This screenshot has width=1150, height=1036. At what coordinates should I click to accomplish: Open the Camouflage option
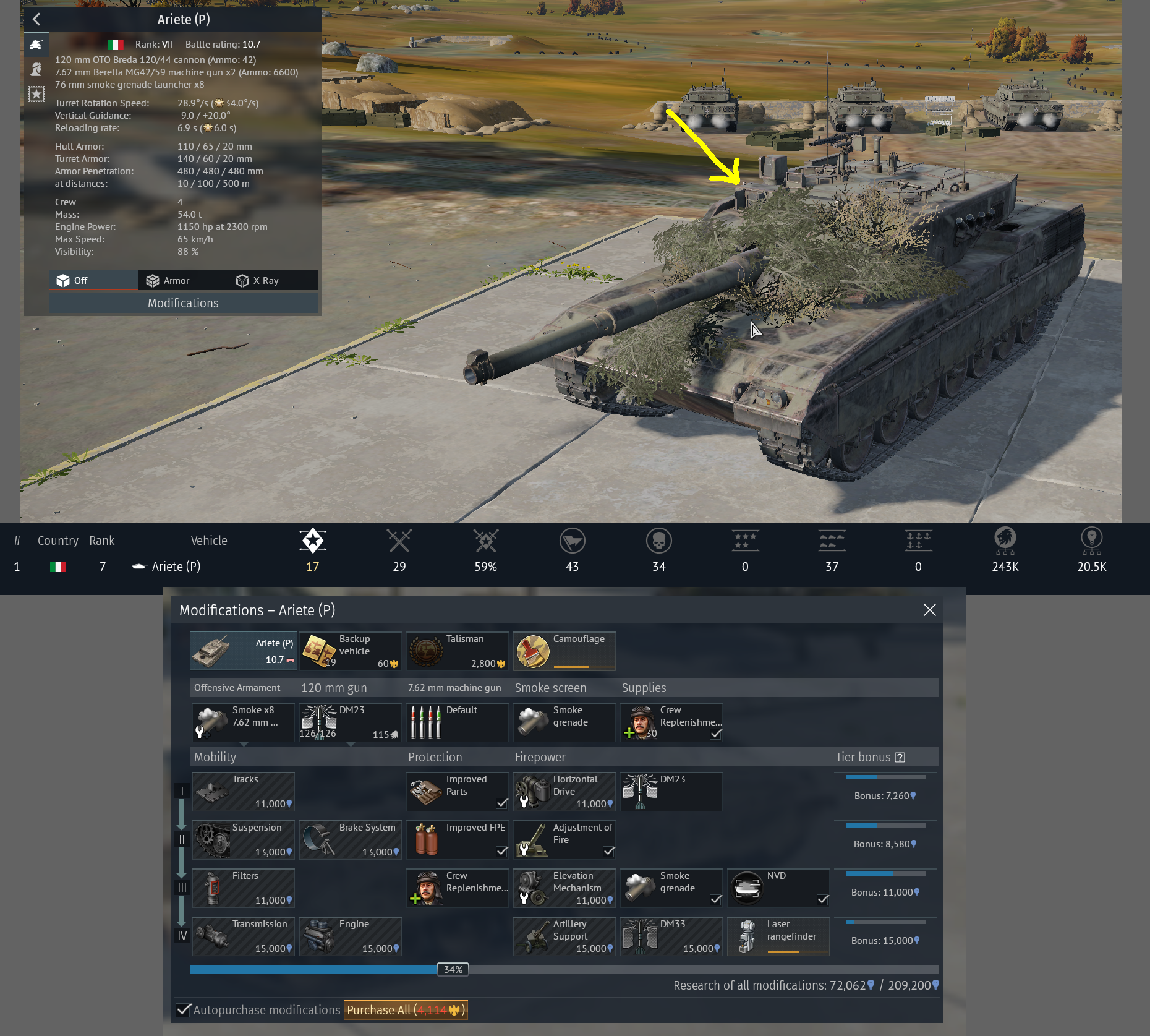point(564,651)
